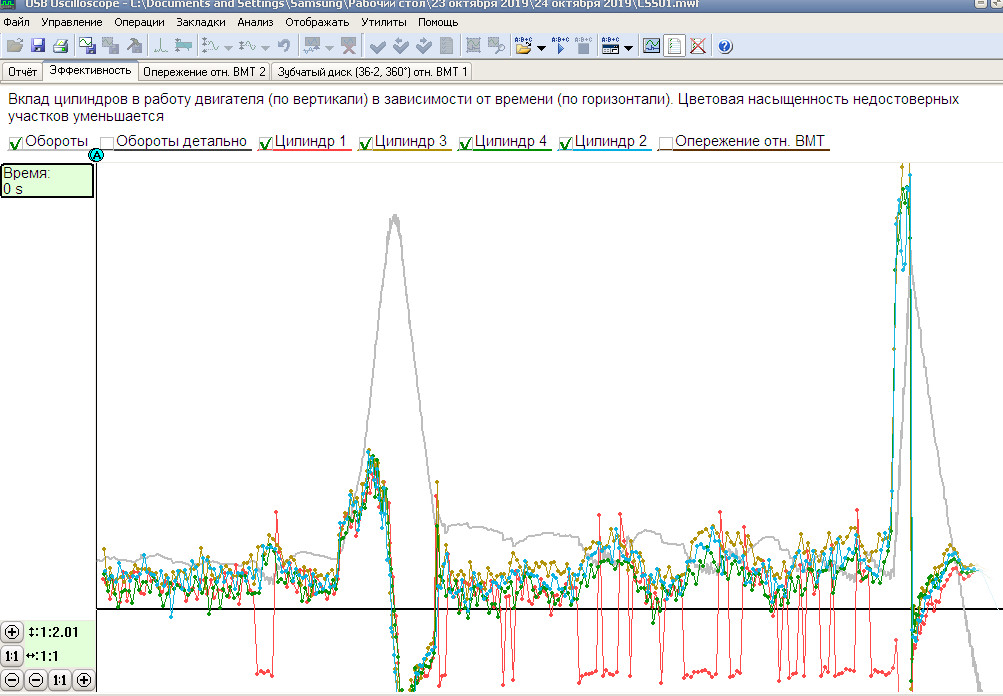Click the graph view toolbar icon
This screenshot has height=696, width=1003.
point(652,46)
